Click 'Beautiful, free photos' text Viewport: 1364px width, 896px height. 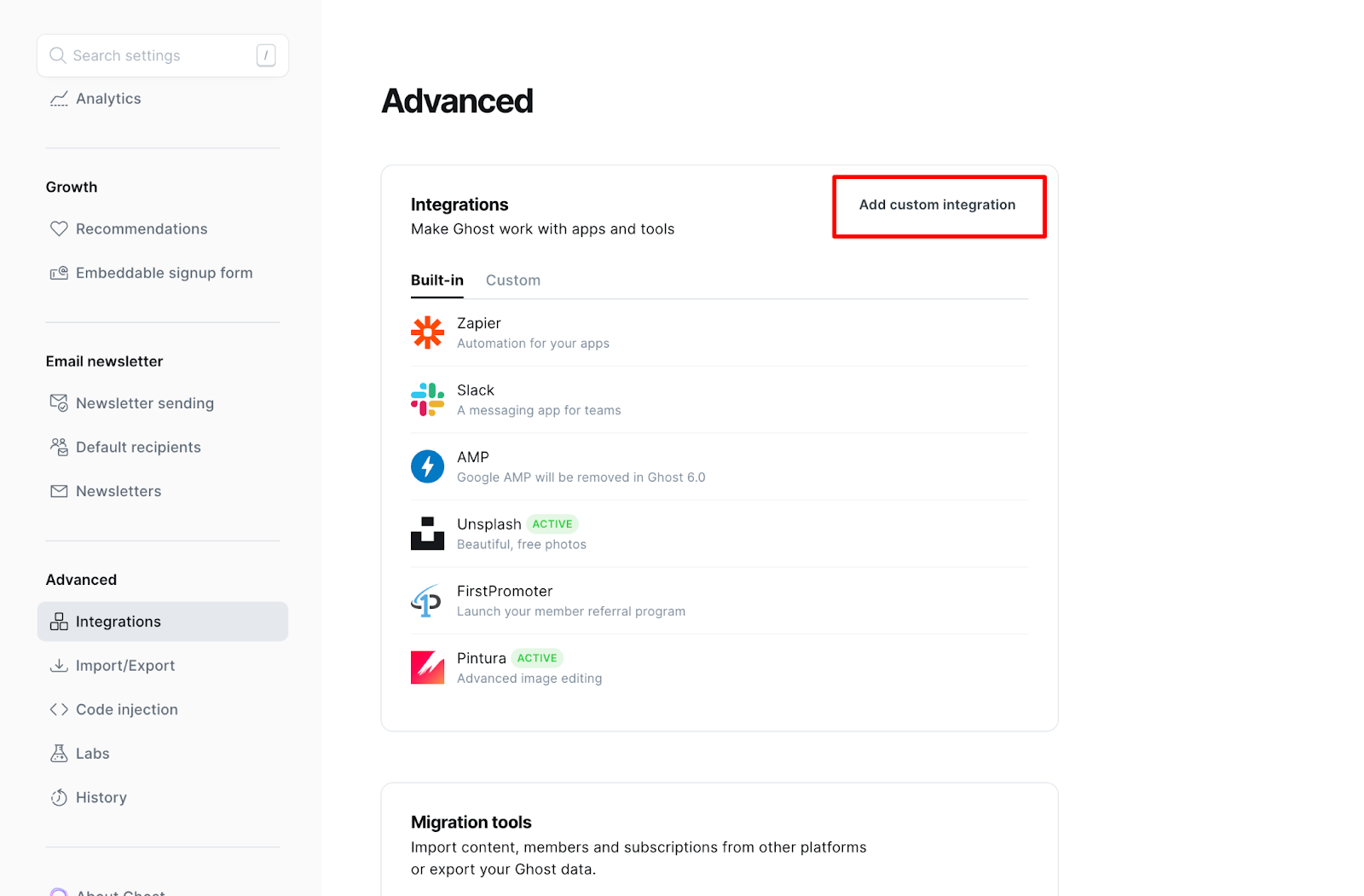point(522,545)
